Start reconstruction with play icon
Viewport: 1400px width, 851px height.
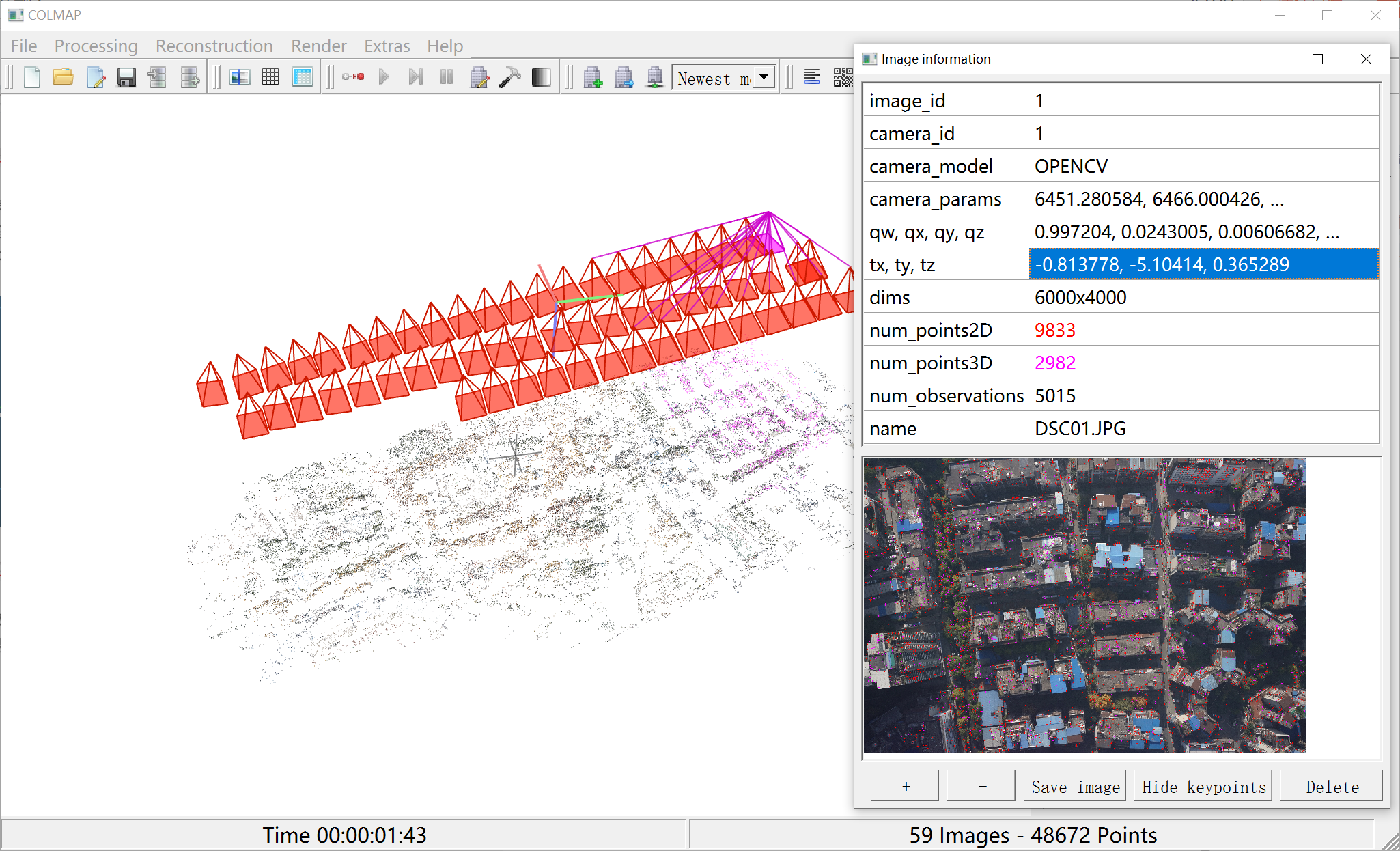(x=384, y=77)
